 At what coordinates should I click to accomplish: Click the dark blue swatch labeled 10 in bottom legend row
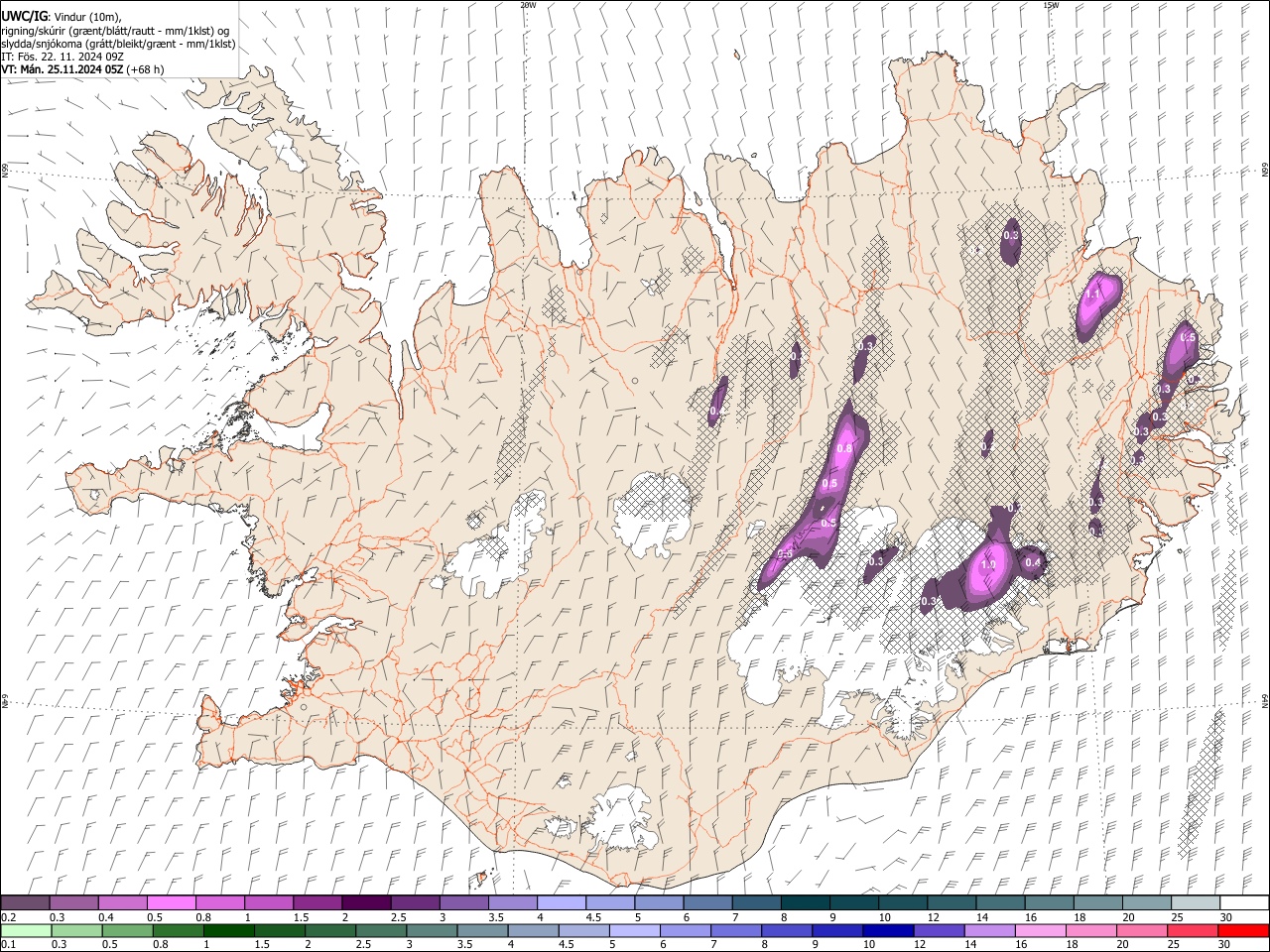coord(887,930)
